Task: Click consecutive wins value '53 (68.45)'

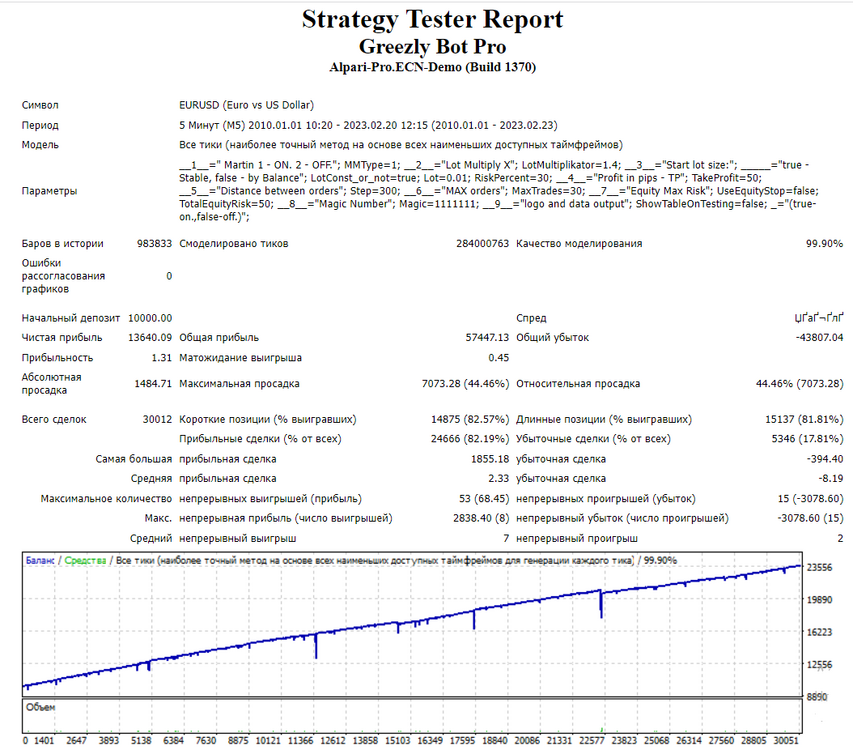Action: [x=484, y=499]
